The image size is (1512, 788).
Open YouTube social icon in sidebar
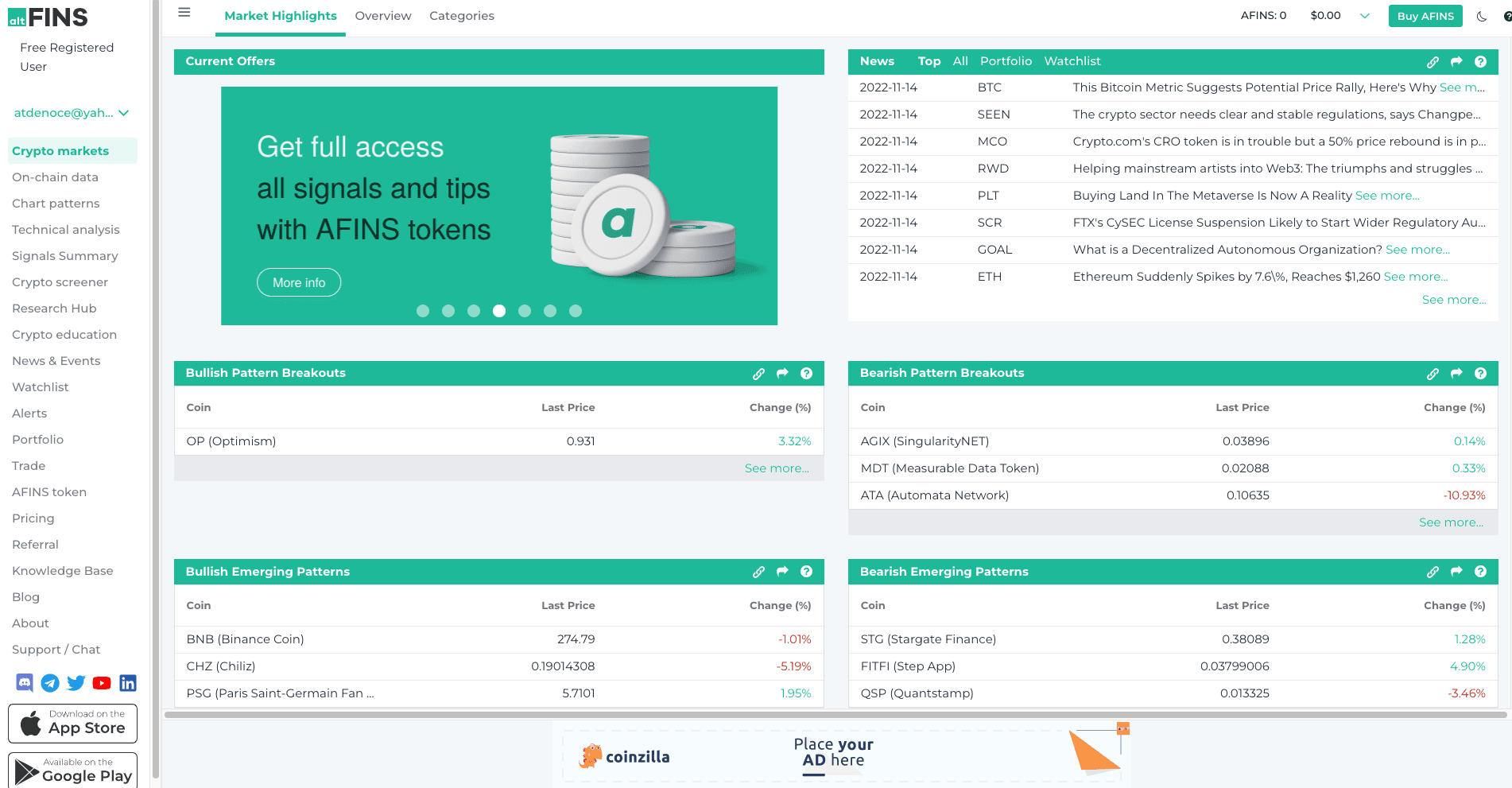click(102, 683)
